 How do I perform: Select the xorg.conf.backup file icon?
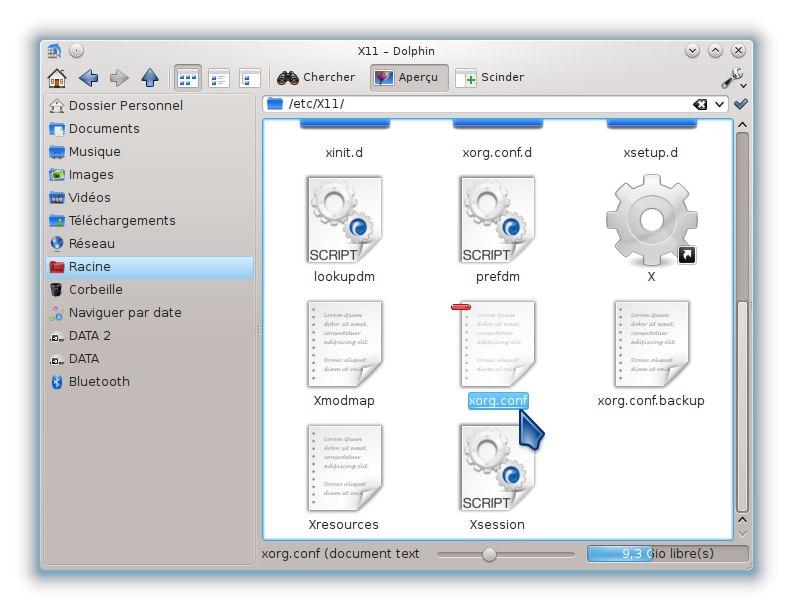pos(651,344)
